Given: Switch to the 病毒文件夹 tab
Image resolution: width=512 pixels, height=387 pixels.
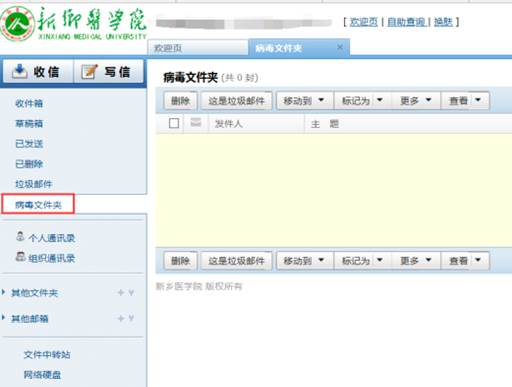Looking at the screenshot, I should tap(299, 48).
